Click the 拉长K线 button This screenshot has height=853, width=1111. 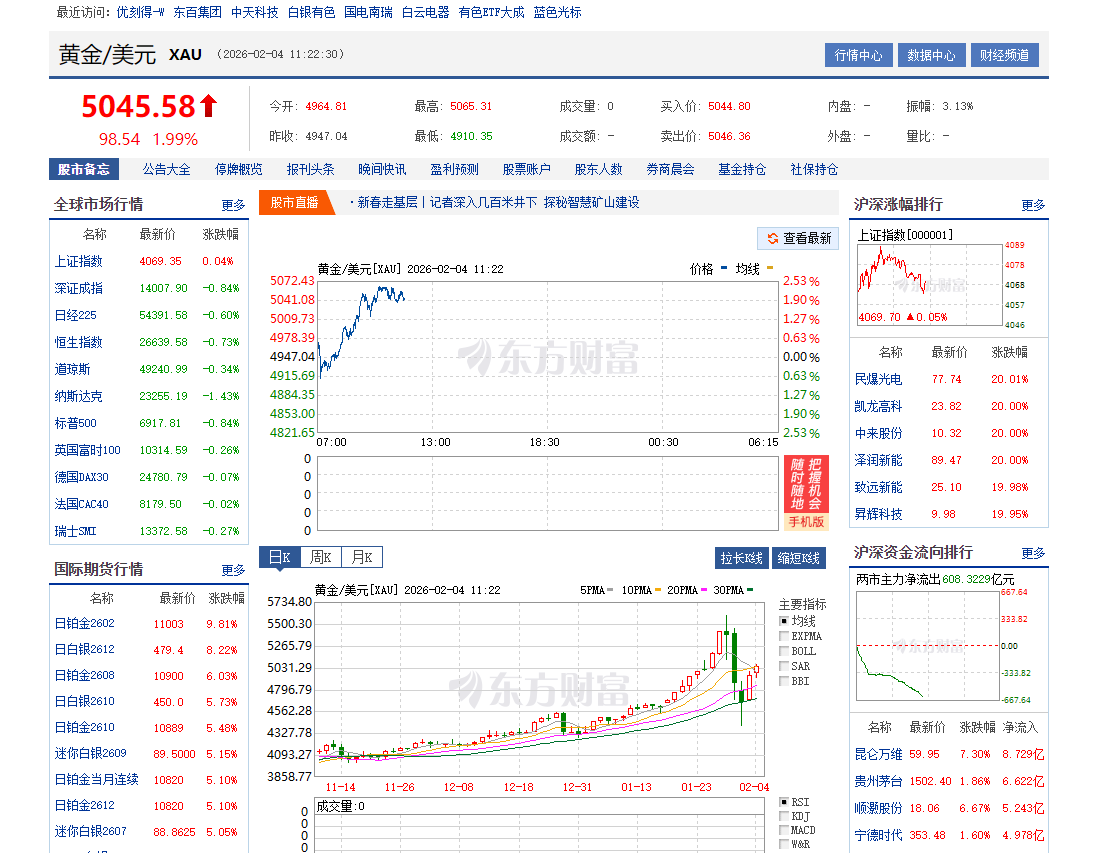tap(742, 558)
